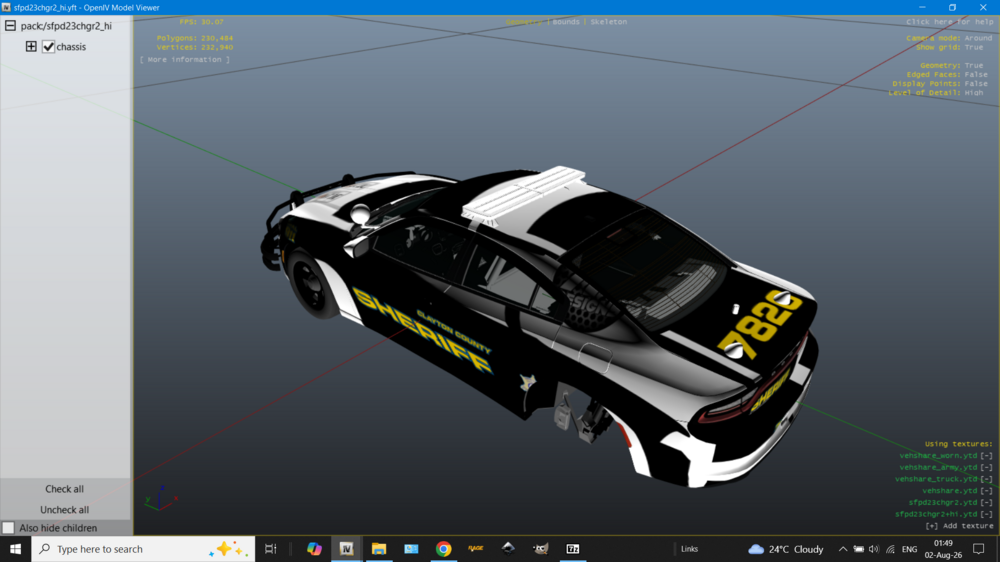This screenshot has height=562, width=1000.
Task: Open the contact card app icon on taskbar
Action: point(411,549)
